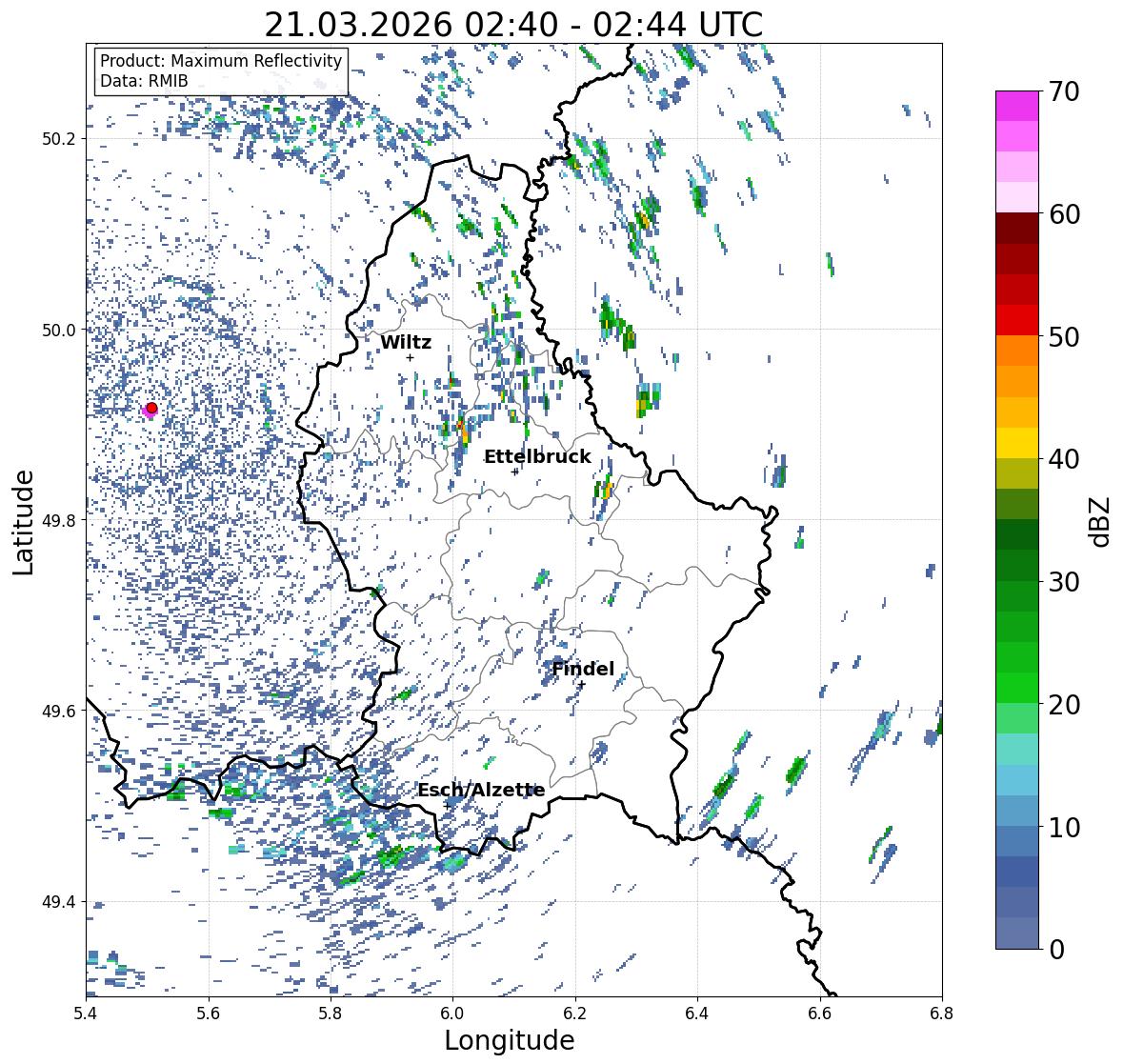
Task: Click the red 50-52 dBZ colorbar segment
Action: coord(1017,320)
